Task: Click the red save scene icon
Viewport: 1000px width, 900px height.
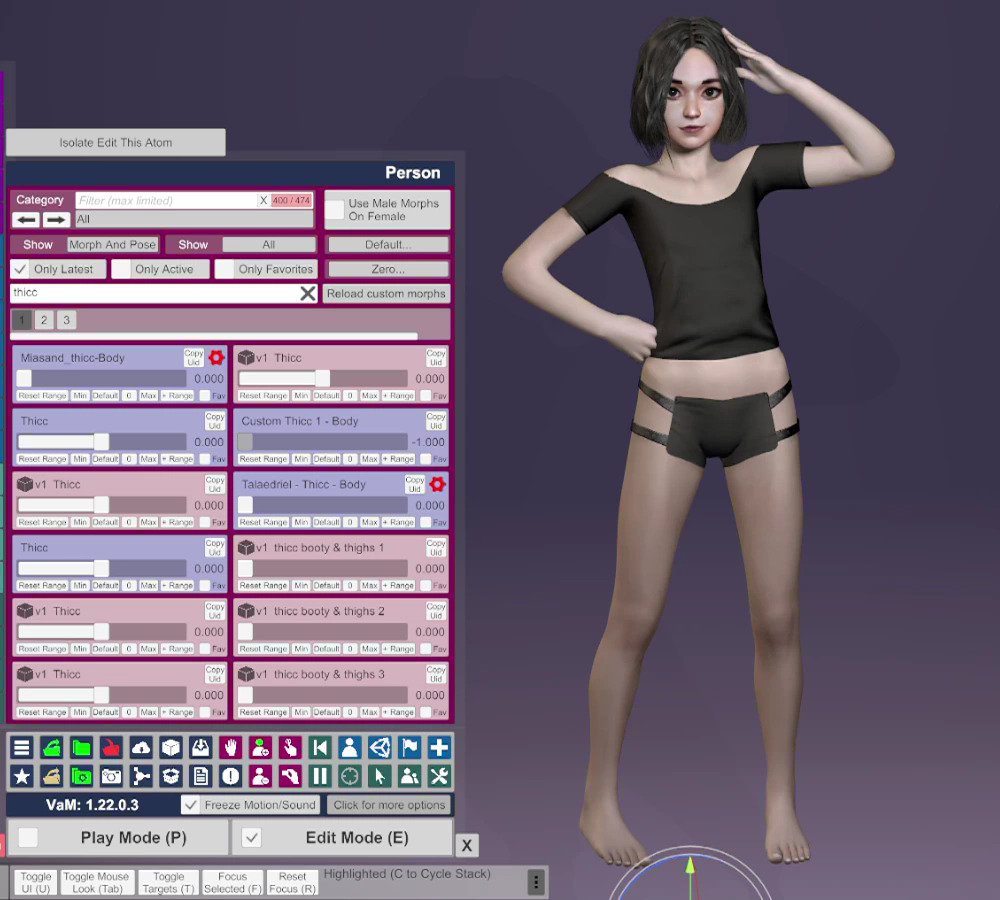Action: (x=111, y=747)
